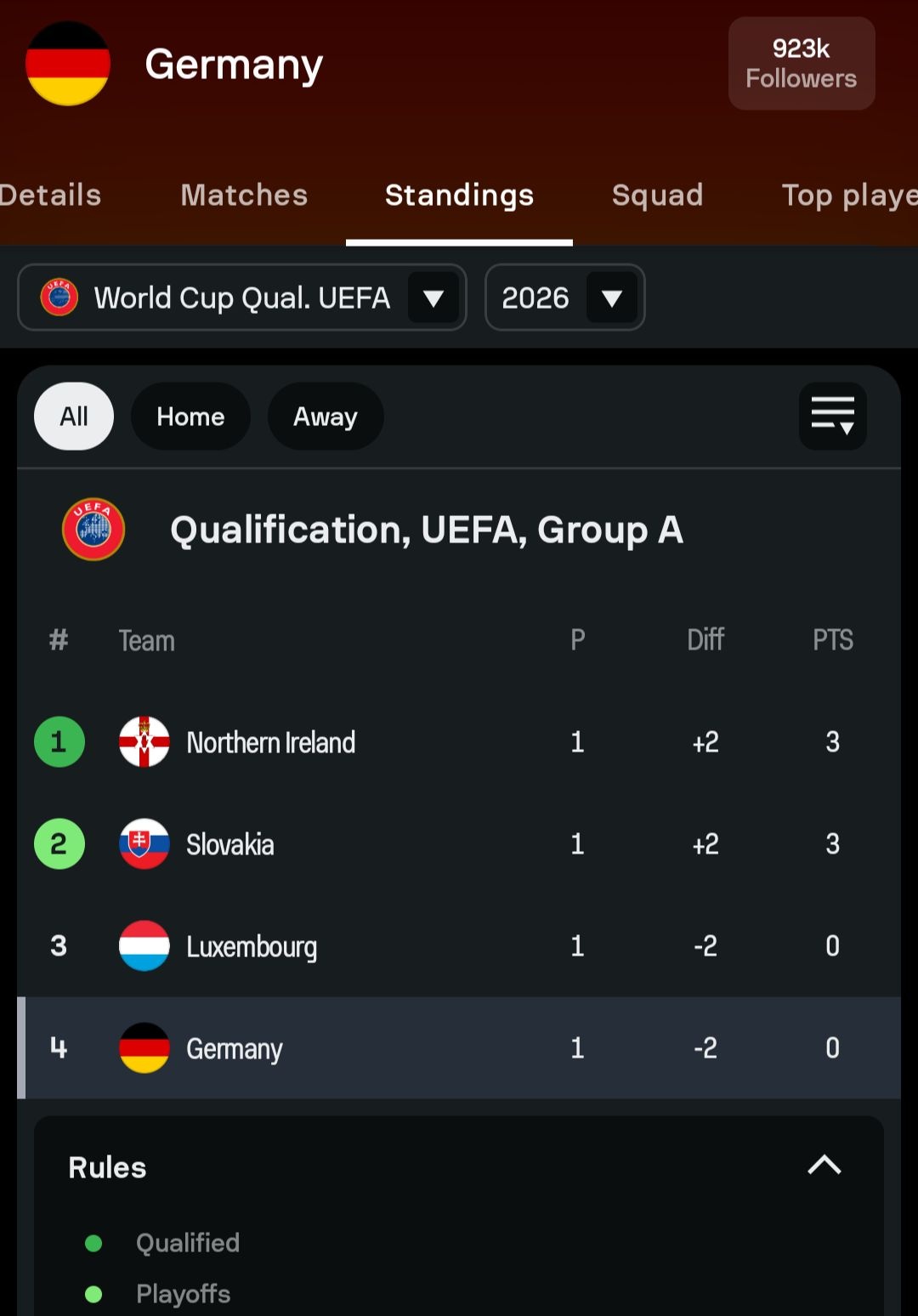Tap the Northern Ireland flag icon

pos(144,741)
